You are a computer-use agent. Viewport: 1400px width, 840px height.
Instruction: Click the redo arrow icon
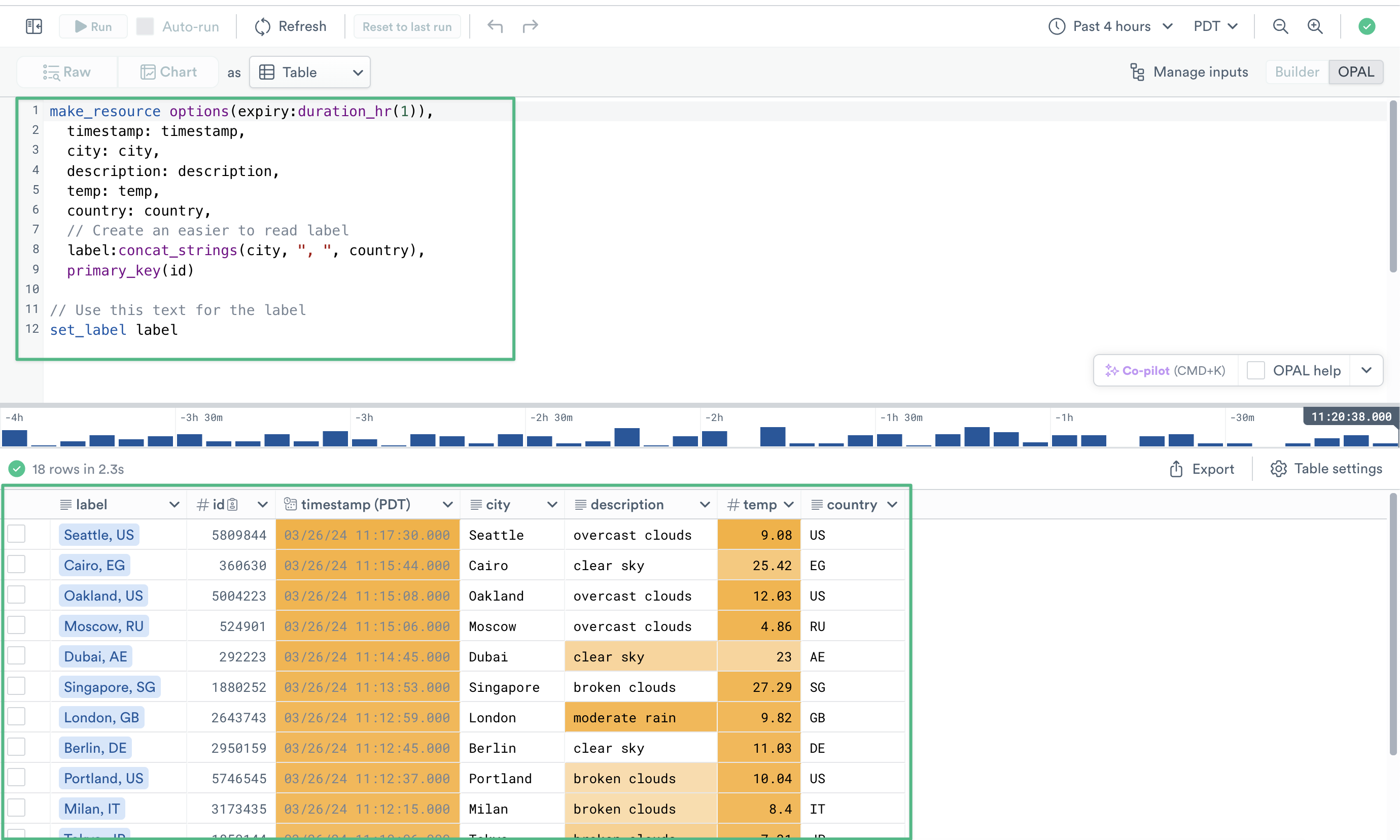pyautogui.click(x=530, y=26)
